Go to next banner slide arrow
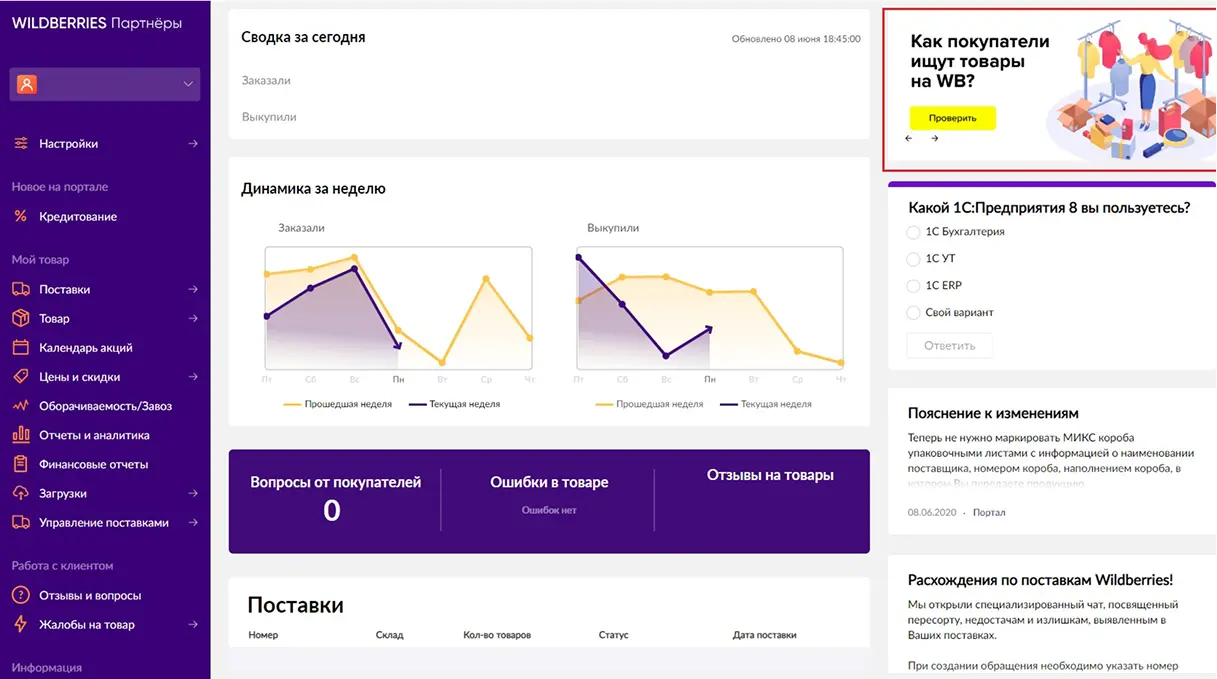The height and width of the screenshot is (679, 1217). pos(935,139)
